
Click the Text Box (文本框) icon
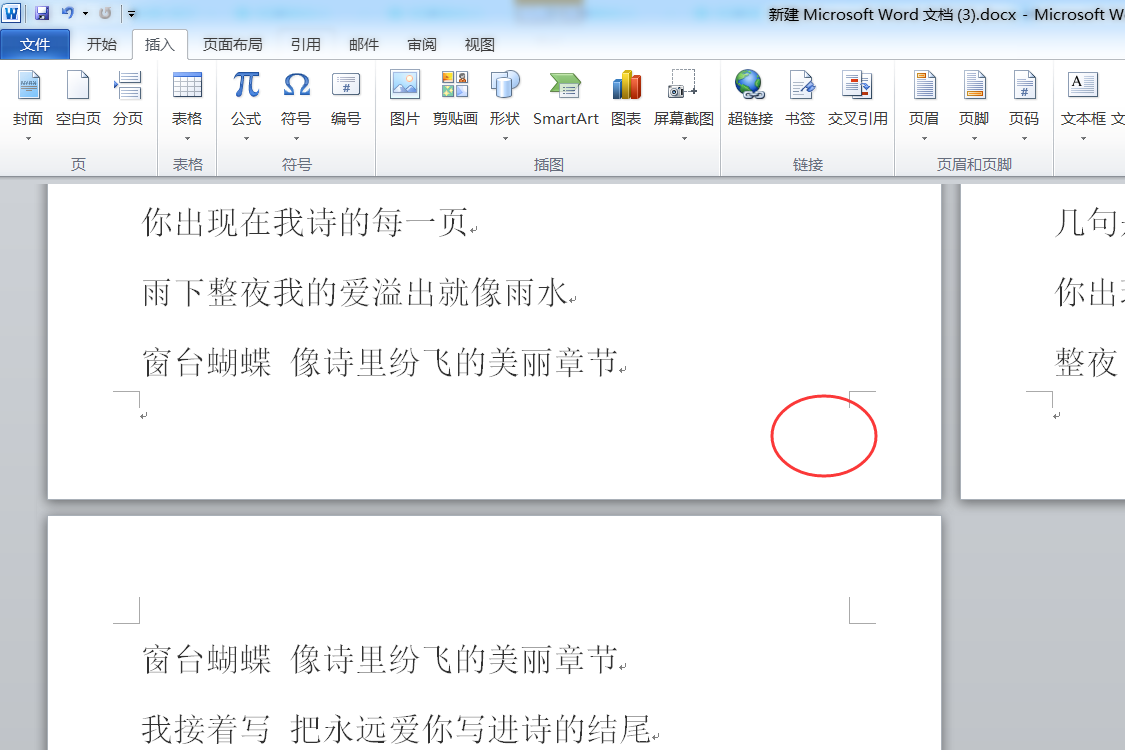coord(1083,85)
